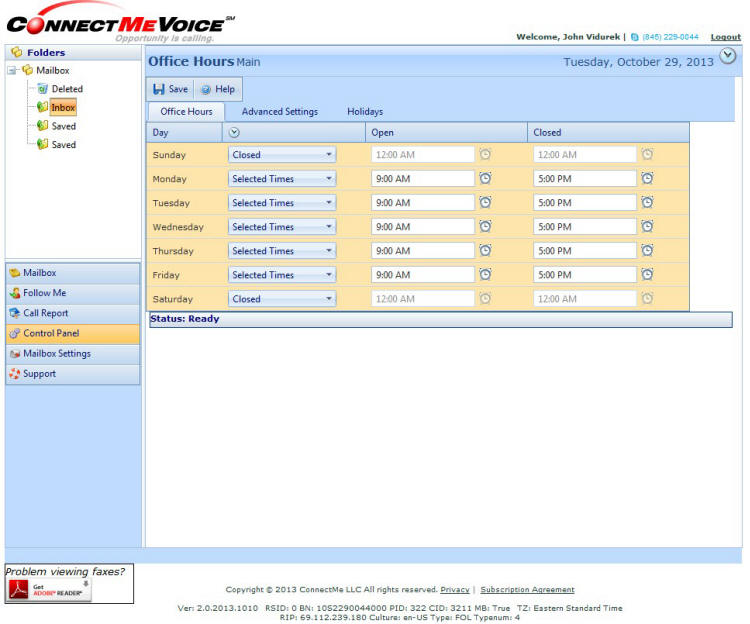Select the first Saved folder
Image resolution: width=750 pixels, height=624 pixels.
coord(64,126)
